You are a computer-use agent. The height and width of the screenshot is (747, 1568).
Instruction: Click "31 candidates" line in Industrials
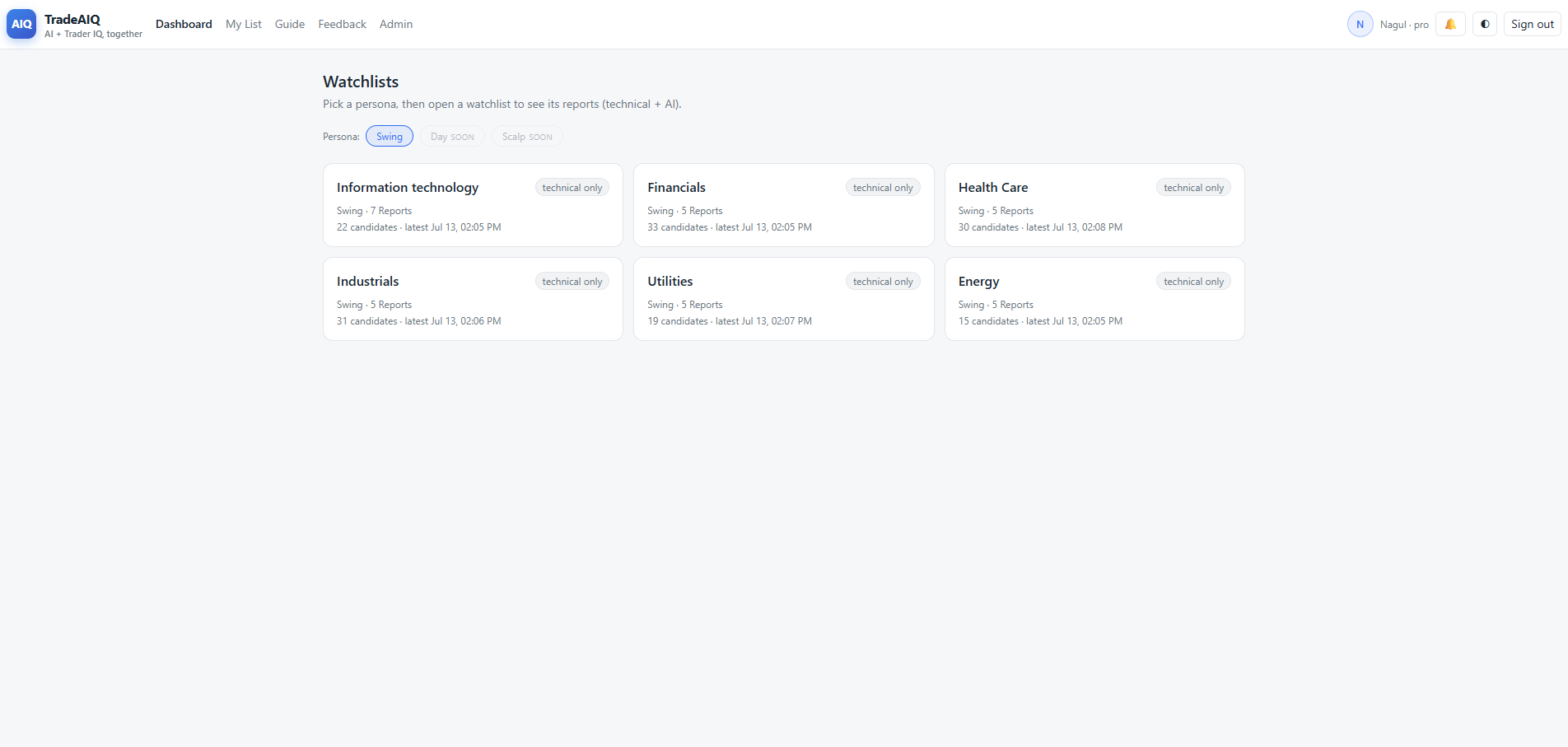[x=418, y=321]
